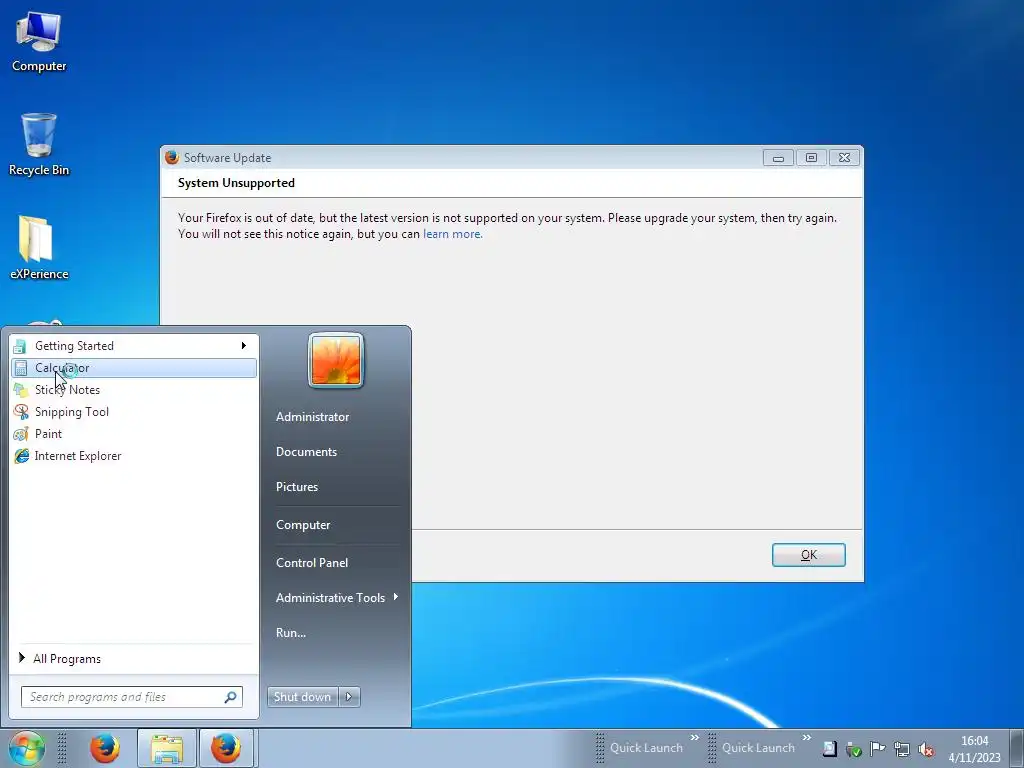The image size is (1024, 768).
Task: Click the muted volume tray icon
Action: 925,750
